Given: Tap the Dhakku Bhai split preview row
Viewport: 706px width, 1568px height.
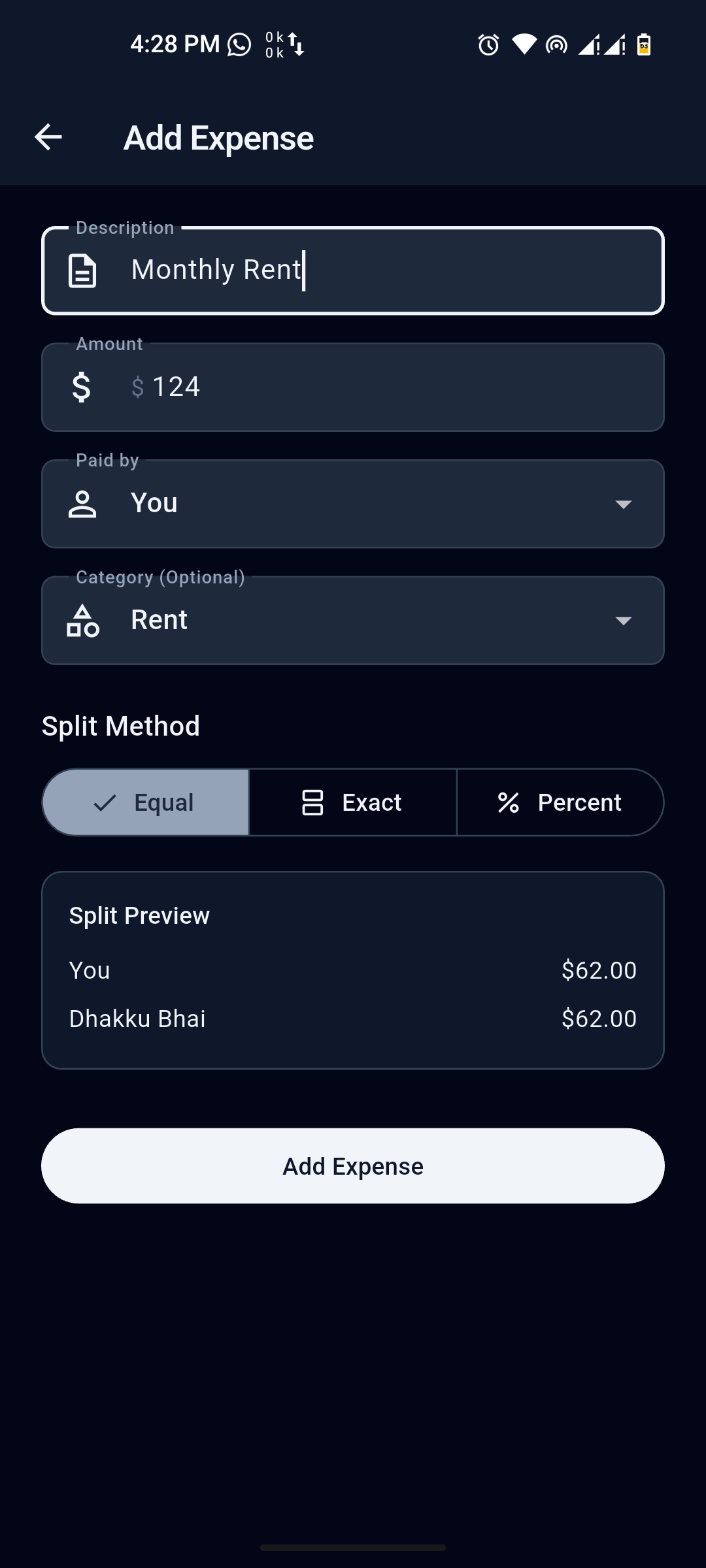Looking at the screenshot, I should click(353, 1019).
